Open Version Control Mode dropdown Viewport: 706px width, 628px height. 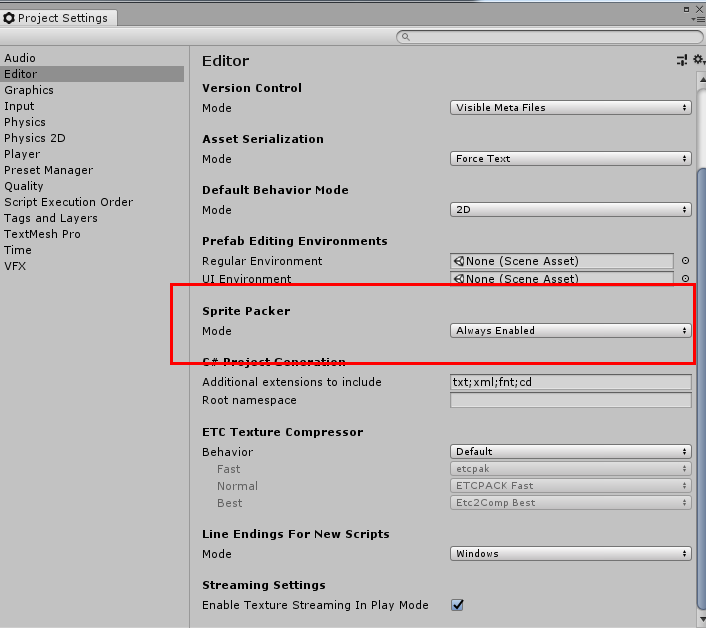[570, 108]
